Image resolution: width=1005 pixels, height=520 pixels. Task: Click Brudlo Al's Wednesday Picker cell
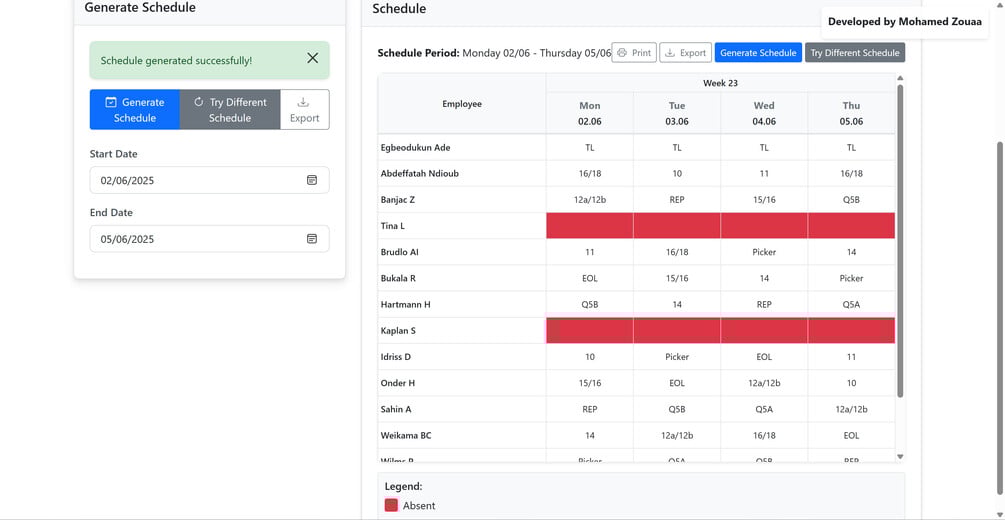[x=764, y=252]
